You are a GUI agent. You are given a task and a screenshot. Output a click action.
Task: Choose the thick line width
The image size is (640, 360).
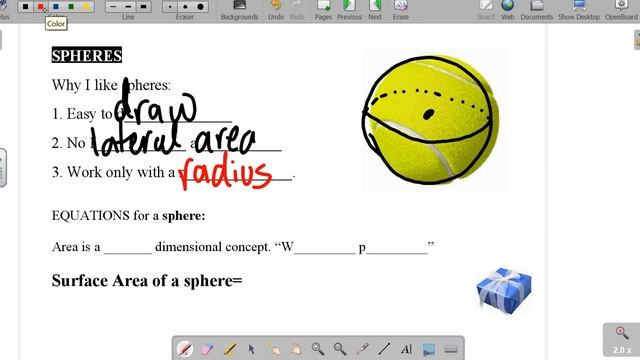point(143,7)
